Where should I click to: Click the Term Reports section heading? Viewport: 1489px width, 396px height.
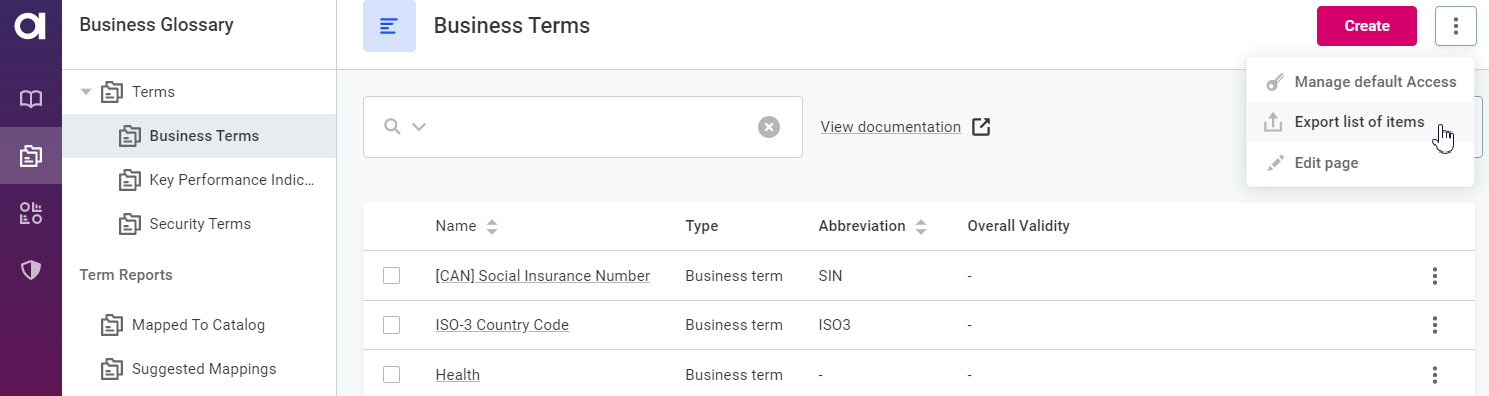(126, 275)
